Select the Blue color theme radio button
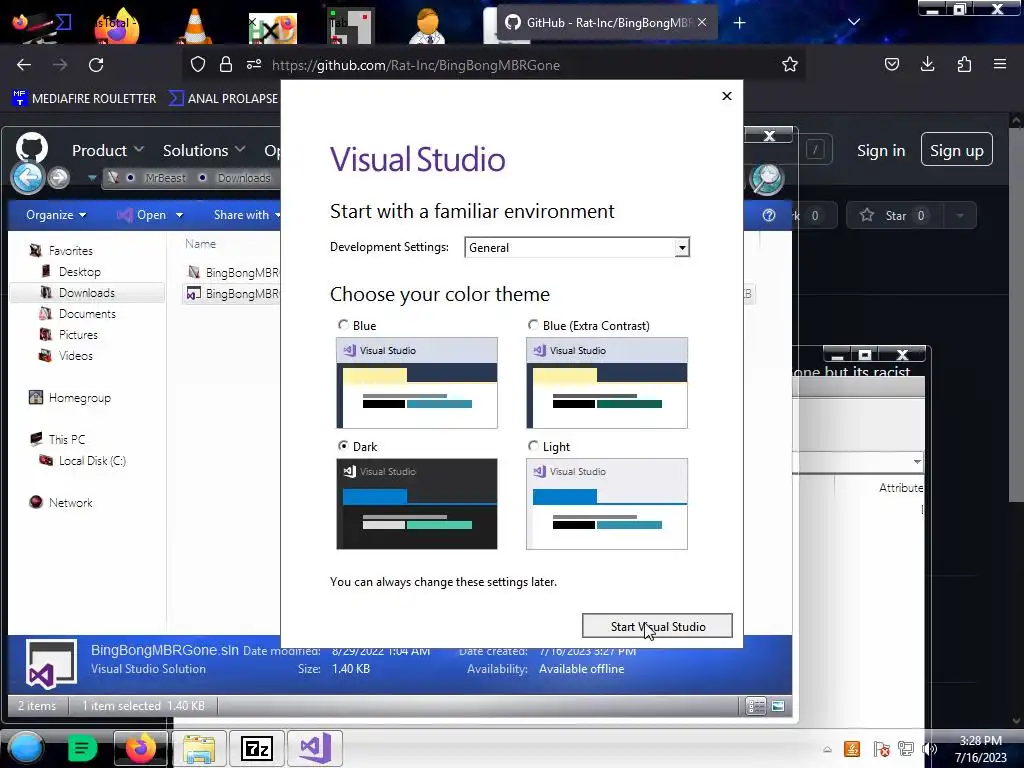Screen dimensions: 1024x768 pyautogui.click(x=343, y=325)
